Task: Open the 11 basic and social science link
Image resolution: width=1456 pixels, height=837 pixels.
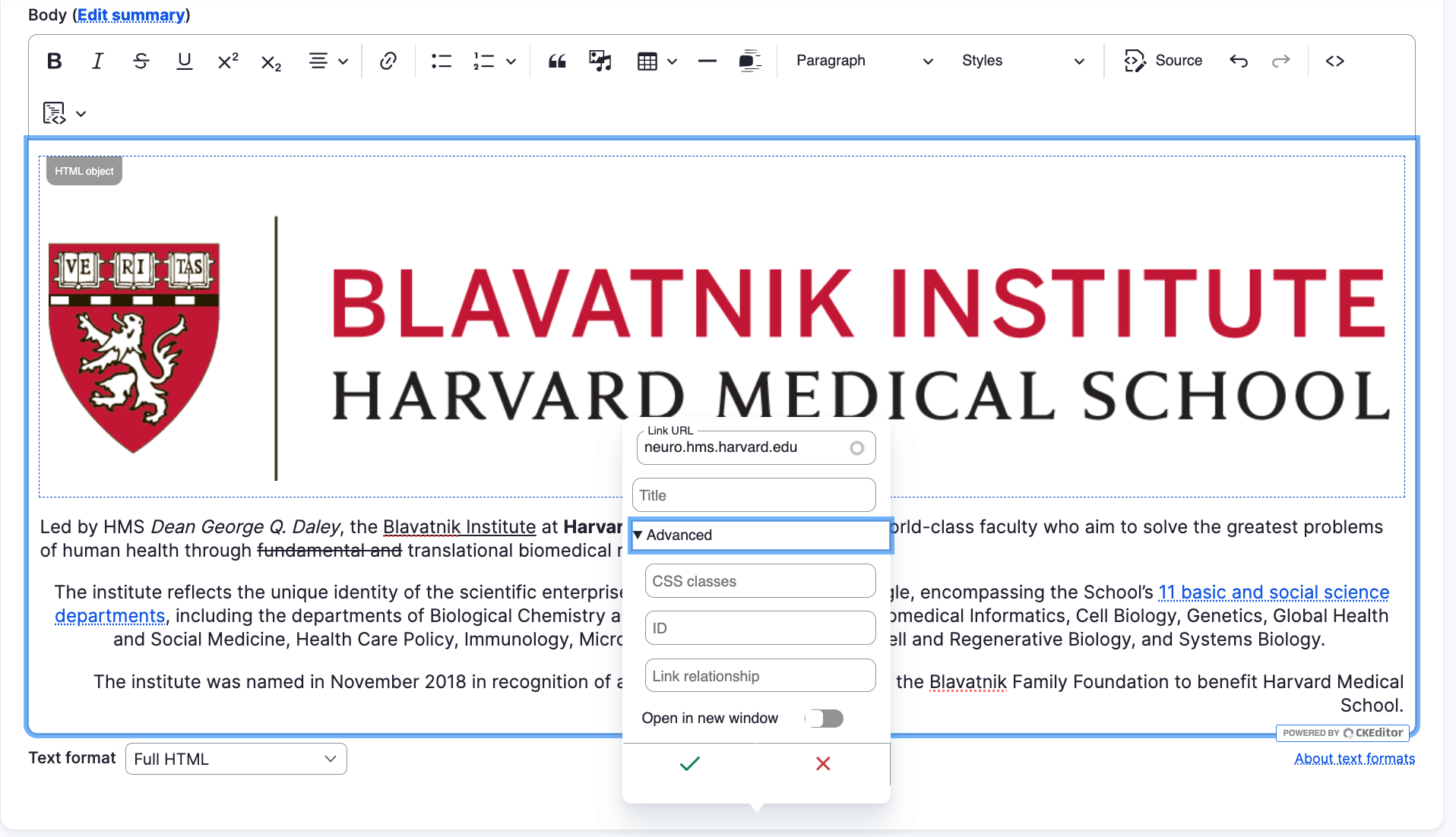Action: click(1274, 592)
